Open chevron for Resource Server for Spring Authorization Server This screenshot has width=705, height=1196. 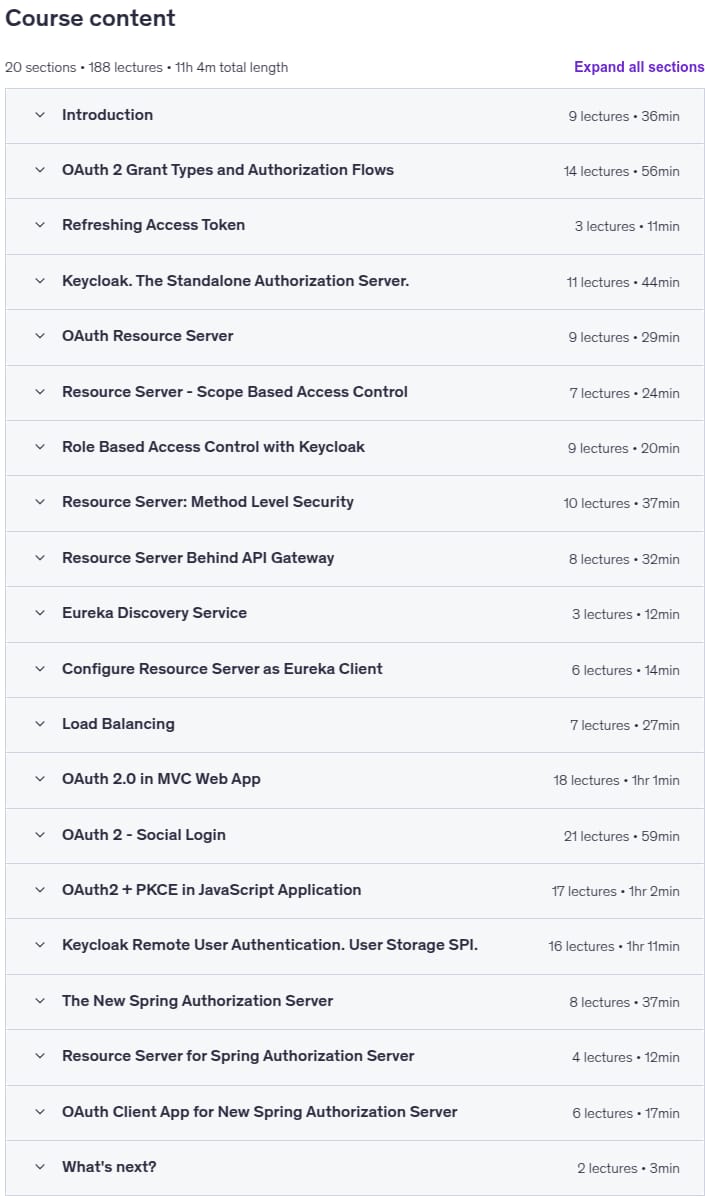(x=40, y=1056)
